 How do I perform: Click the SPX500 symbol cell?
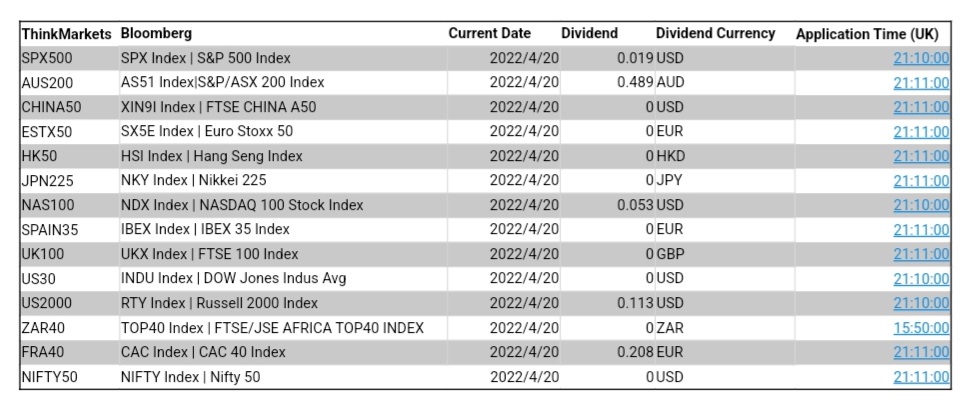pyautogui.click(x=47, y=58)
